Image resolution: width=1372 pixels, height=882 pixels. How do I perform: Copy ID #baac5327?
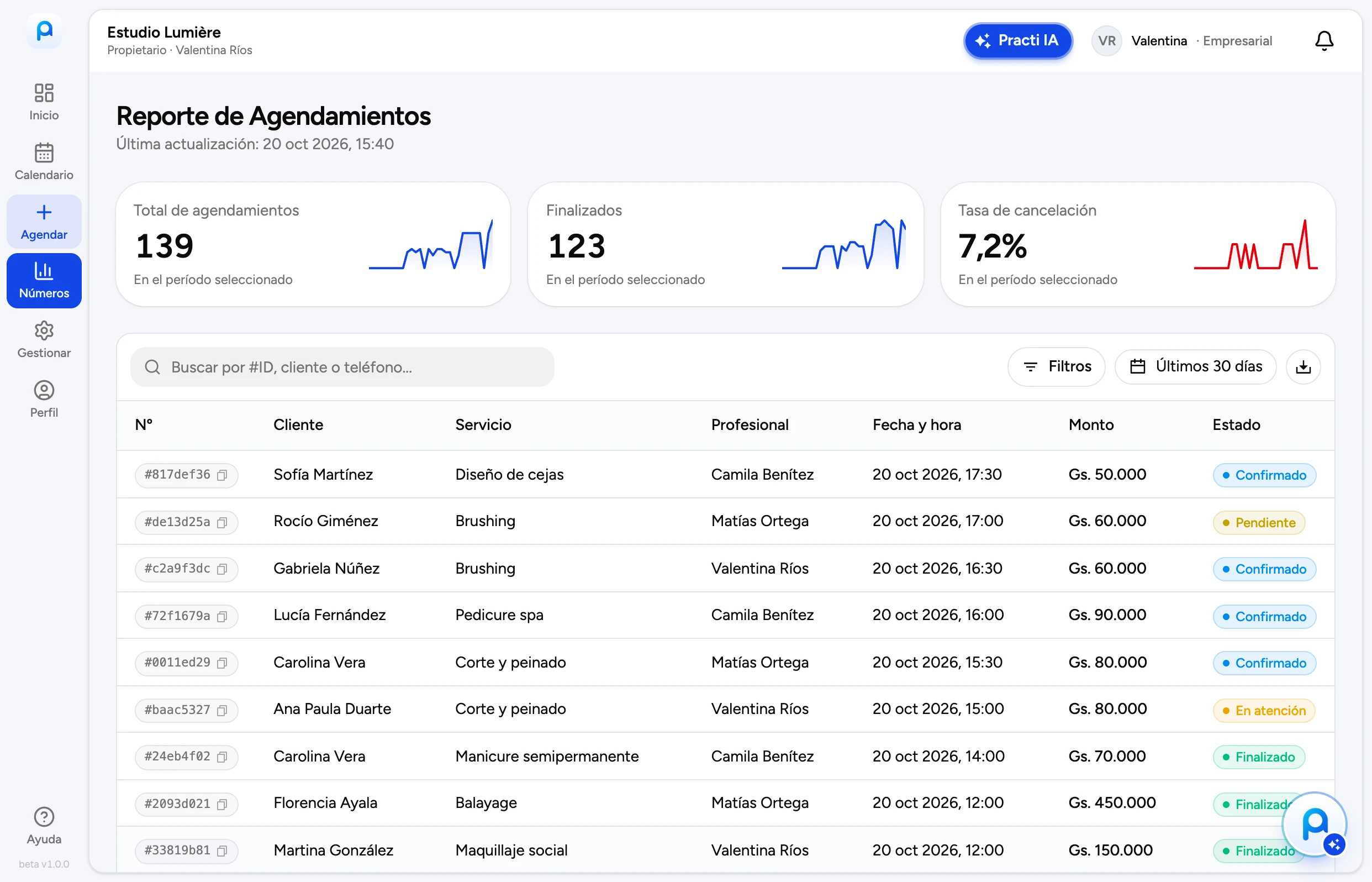222,710
